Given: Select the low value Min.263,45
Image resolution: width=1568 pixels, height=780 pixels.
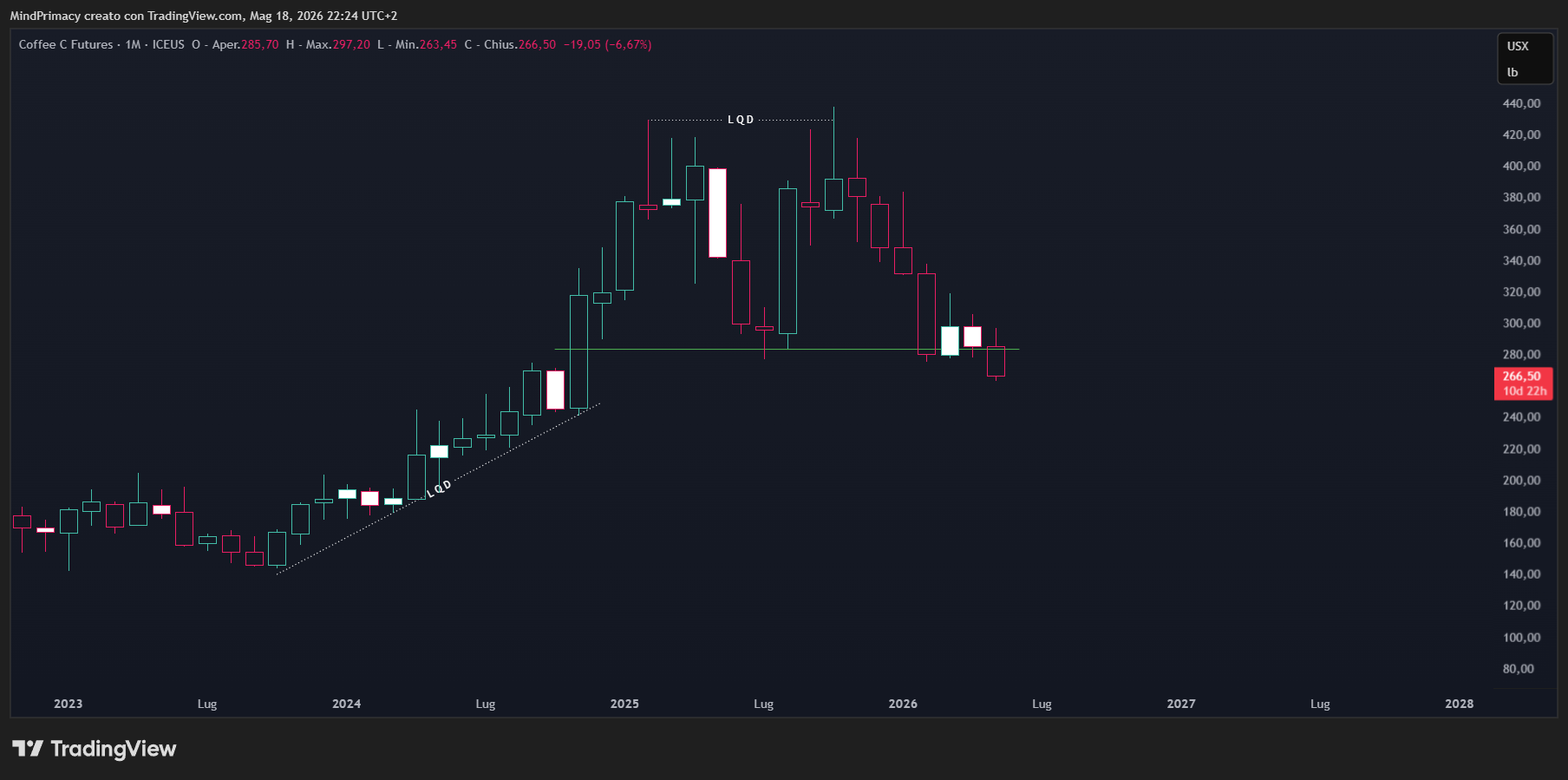Looking at the screenshot, I should [426, 44].
